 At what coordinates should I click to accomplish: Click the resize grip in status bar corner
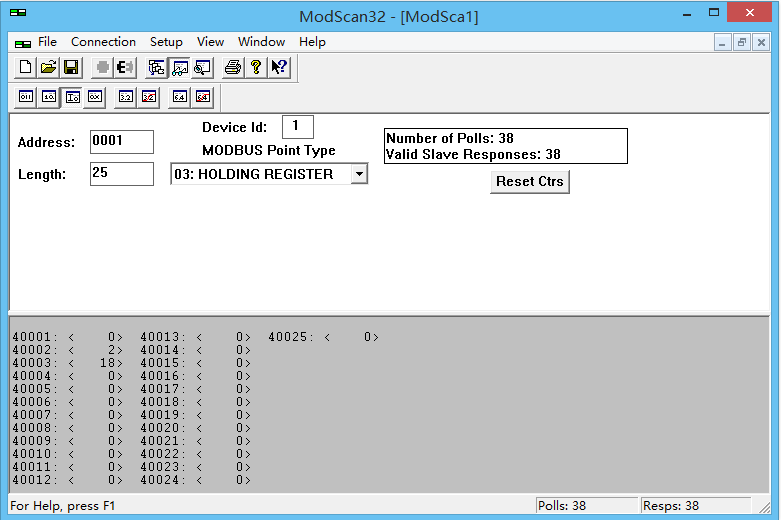765,507
